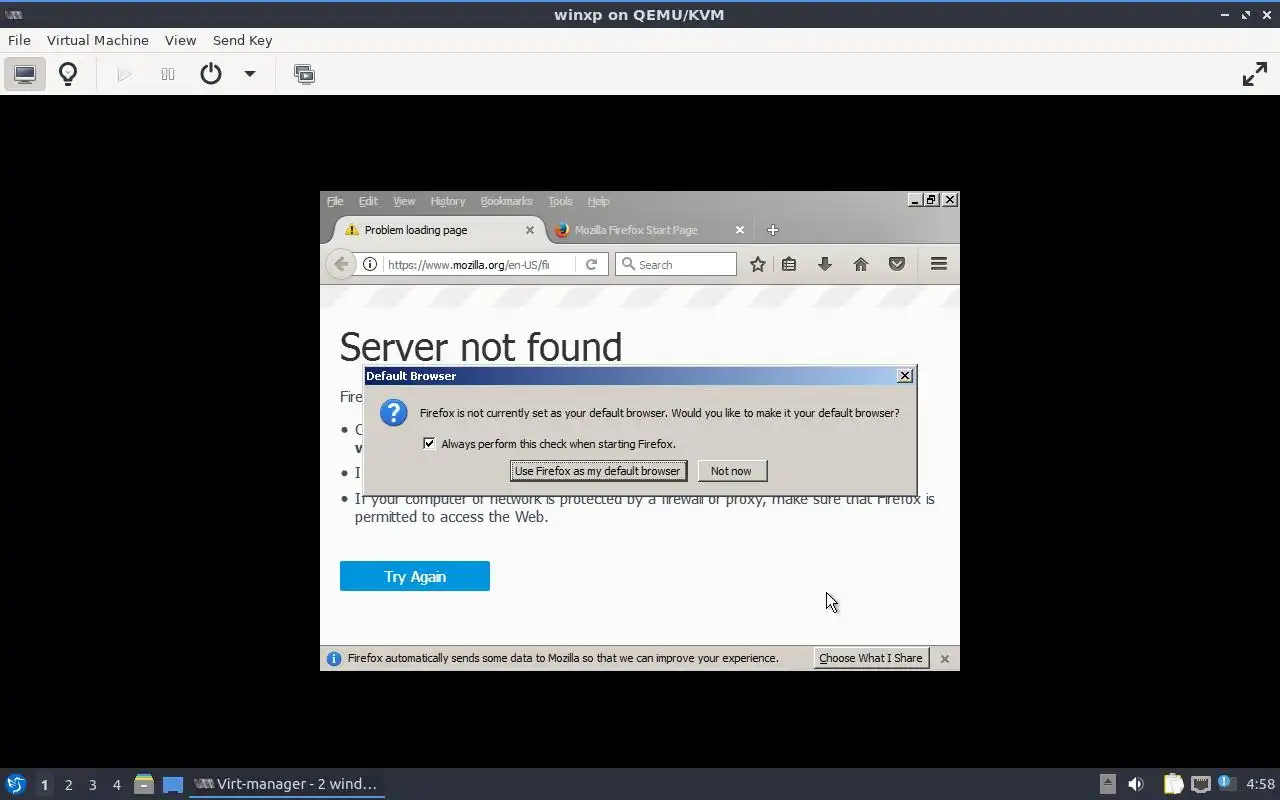The image size is (1280, 800).
Task: Go to the Firefox home page icon
Action: coord(861,264)
